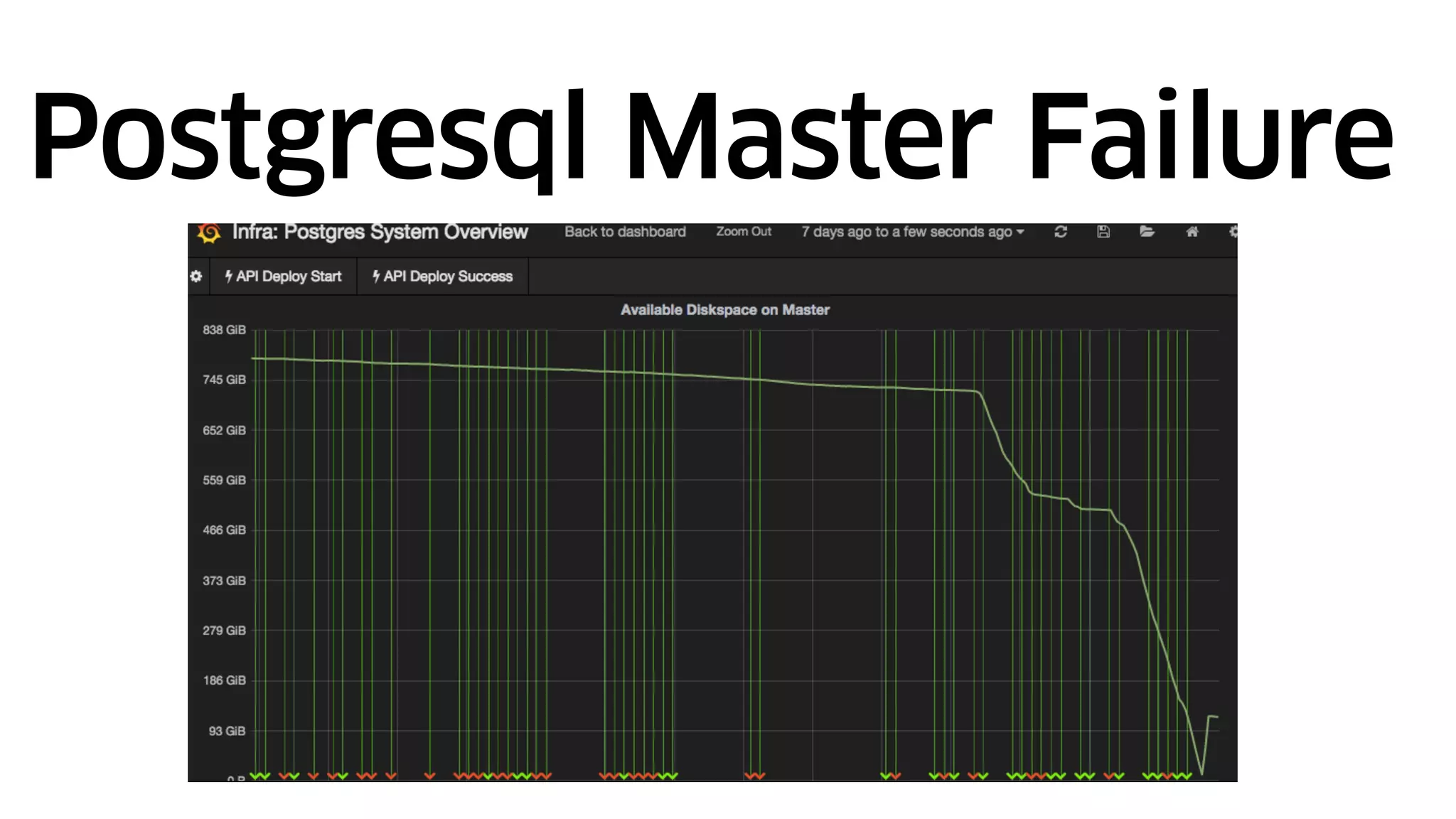Open dashboard settings gear at top right
This screenshot has height=819, width=1456.
(x=1233, y=232)
